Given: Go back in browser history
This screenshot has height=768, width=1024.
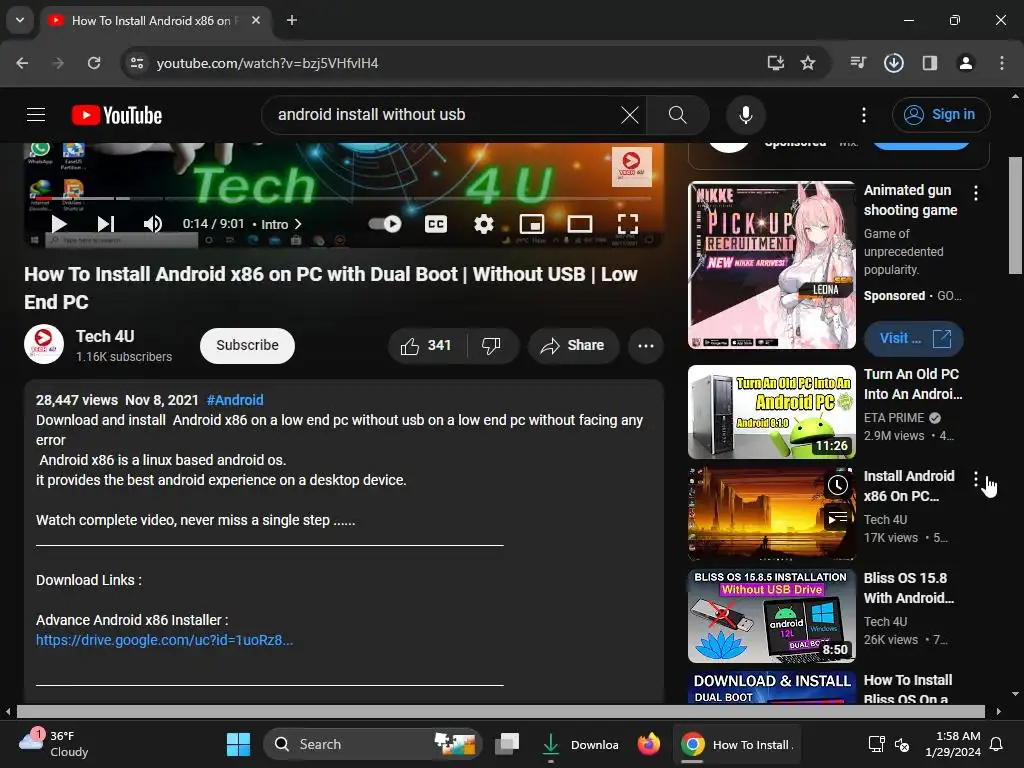Looking at the screenshot, I should 22,63.
